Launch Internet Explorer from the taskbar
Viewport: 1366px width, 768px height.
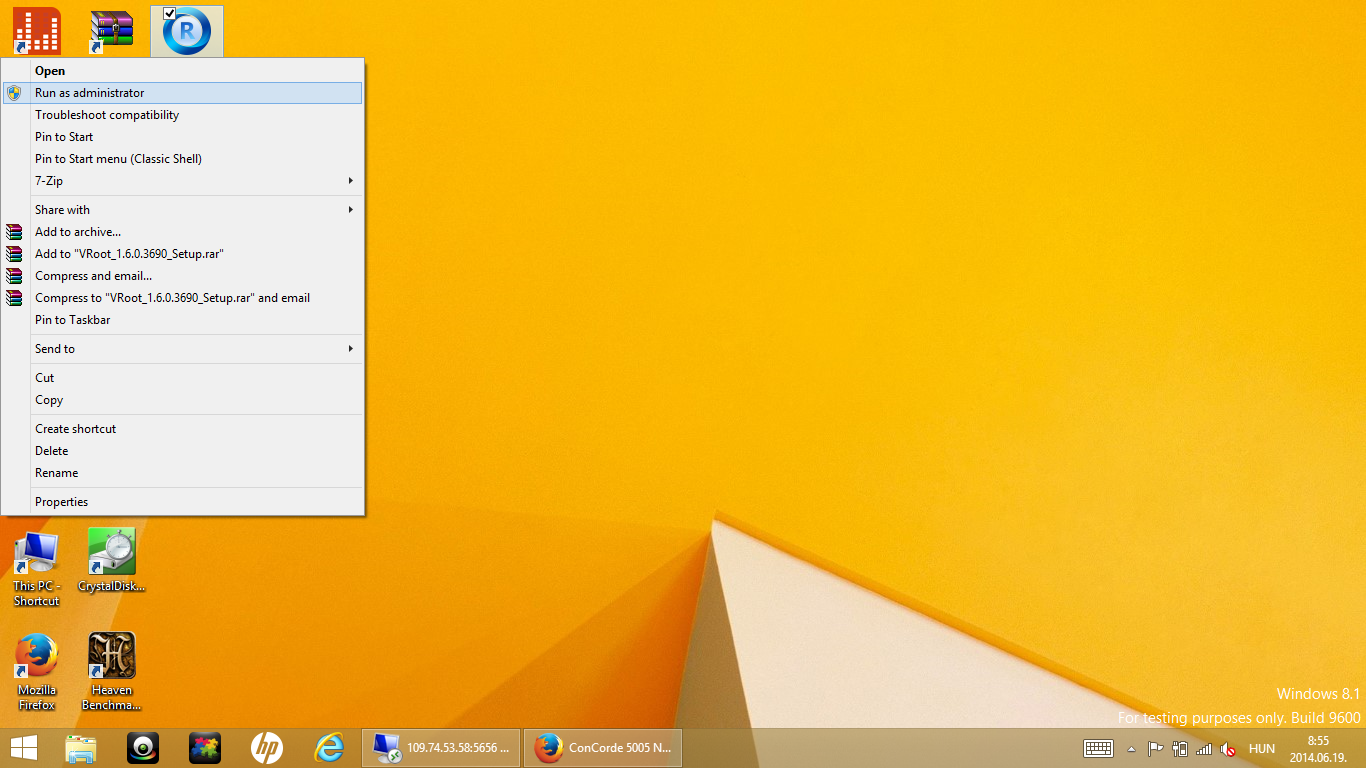[329, 748]
